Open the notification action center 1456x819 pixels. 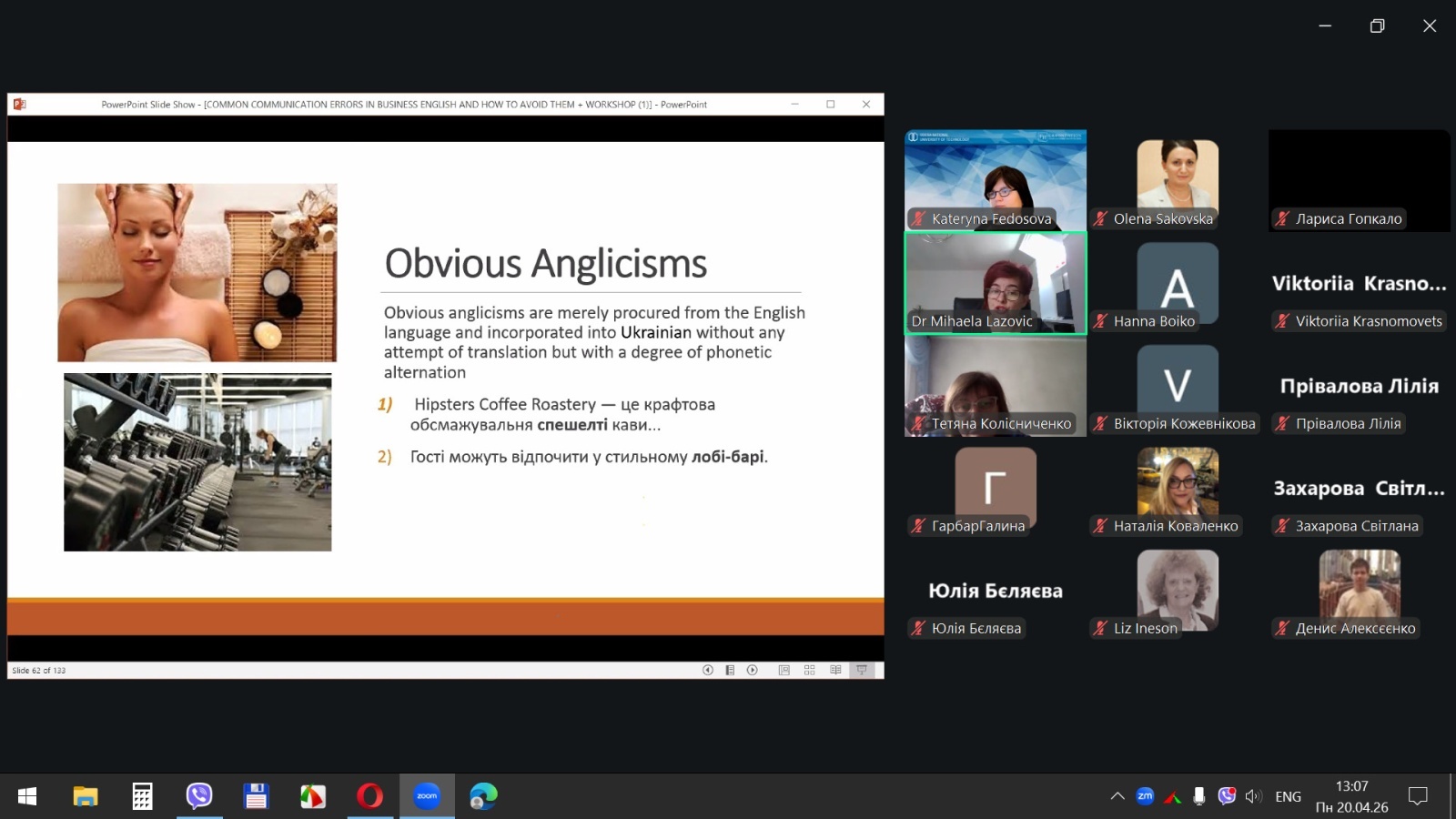tap(1417, 796)
